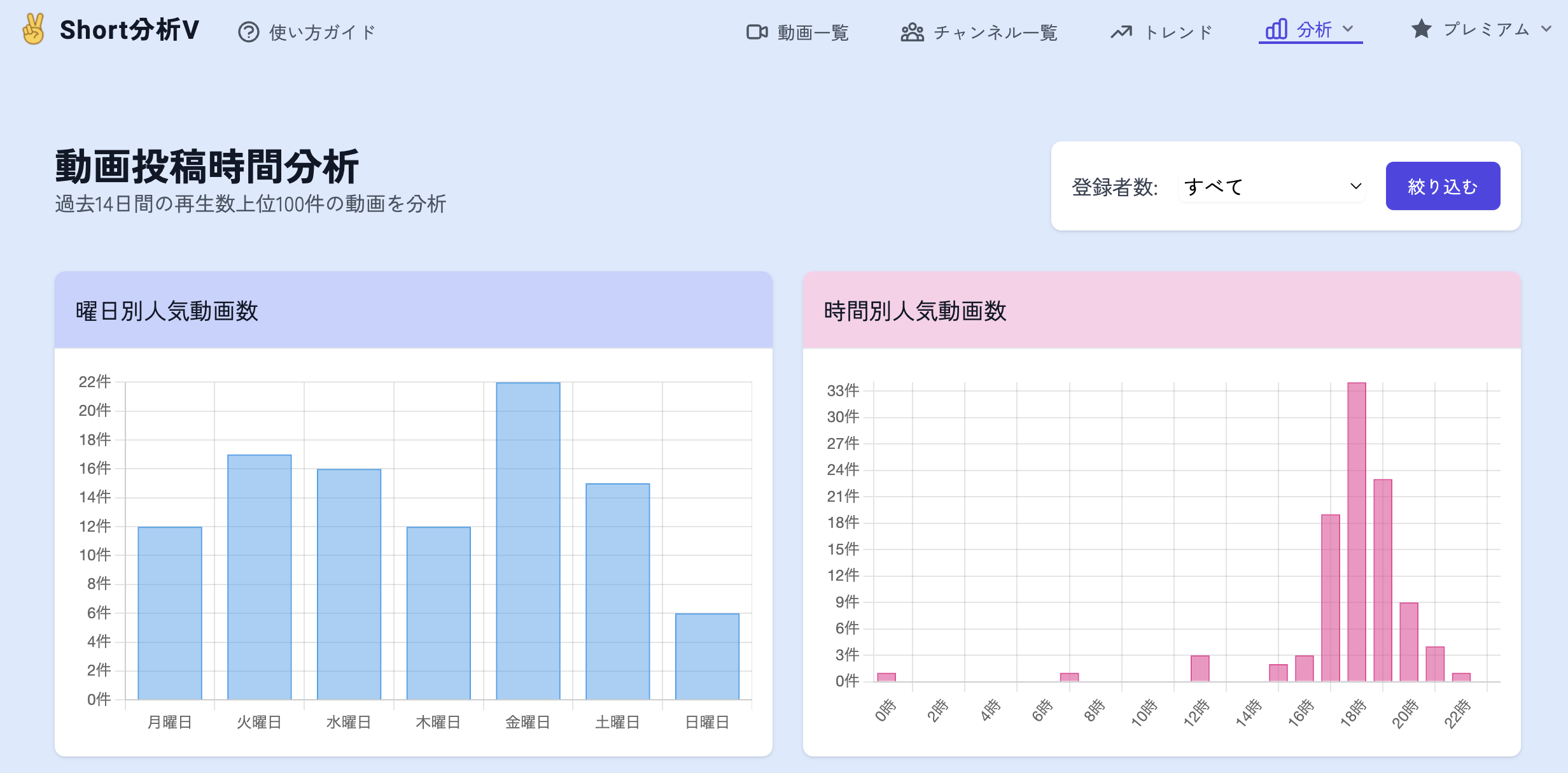1568x773 pixels.
Task: Click the 月曜日 bar in weekday chart
Action: click(x=170, y=613)
